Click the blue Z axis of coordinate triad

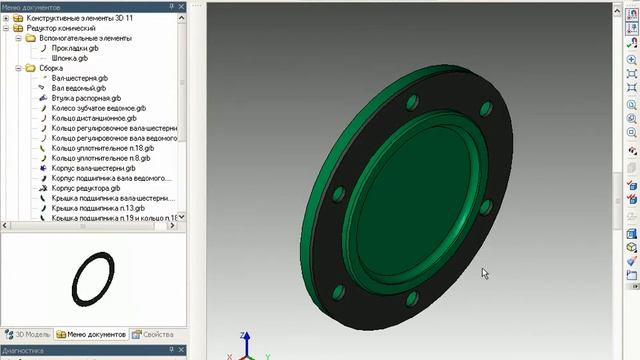[x=246, y=344]
